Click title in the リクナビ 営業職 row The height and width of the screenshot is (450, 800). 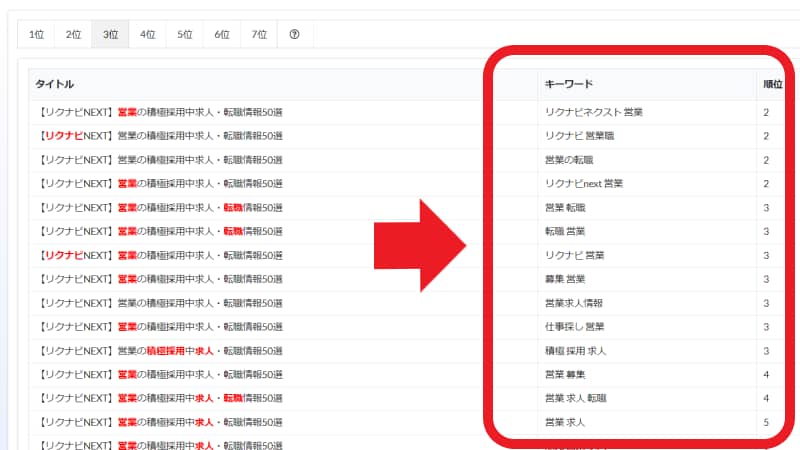click(161, 136)
